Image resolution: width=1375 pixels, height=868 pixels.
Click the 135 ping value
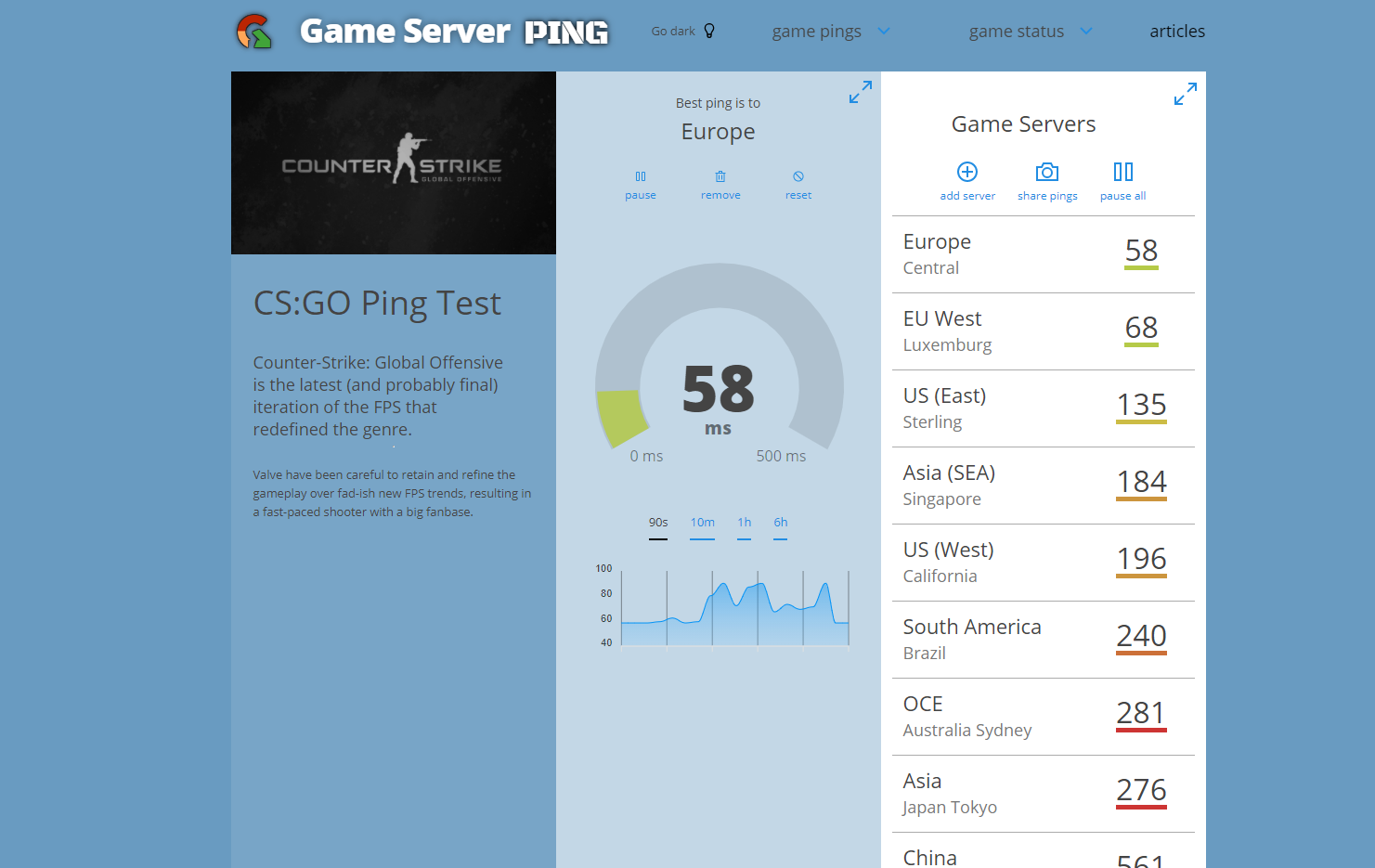click(1141, 406)
